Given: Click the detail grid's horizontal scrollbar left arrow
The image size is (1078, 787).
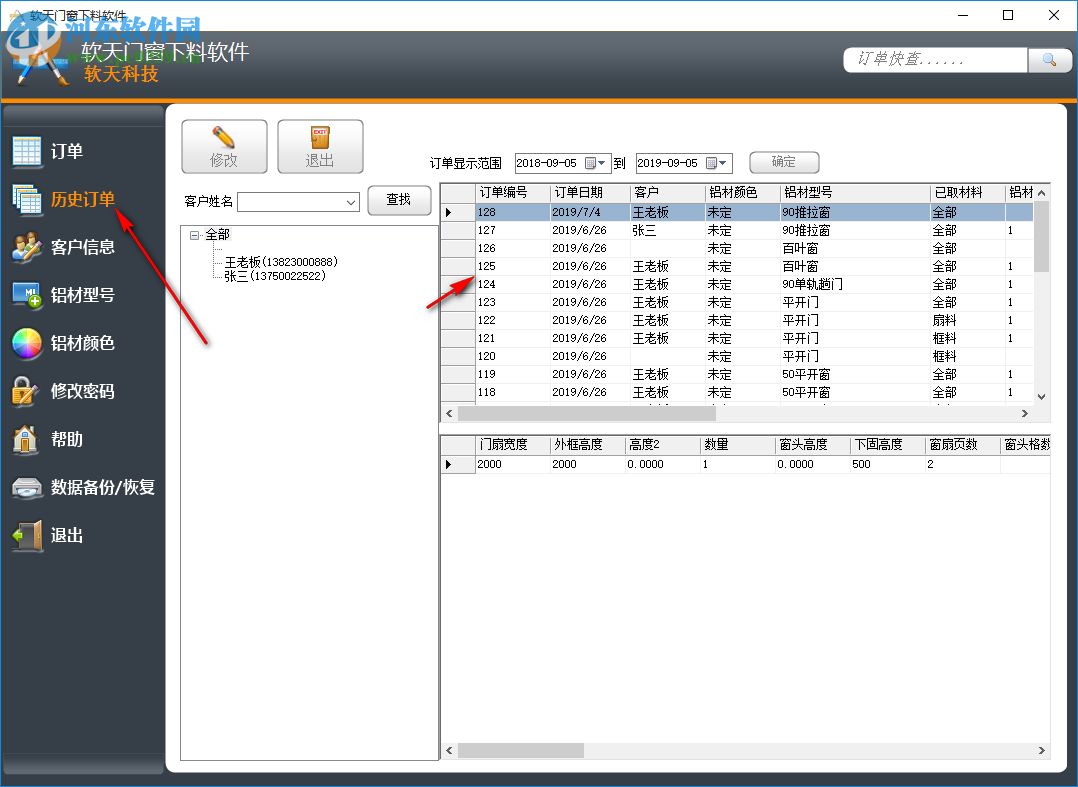Looking at the screenshot, I should [x=450, y=751].
